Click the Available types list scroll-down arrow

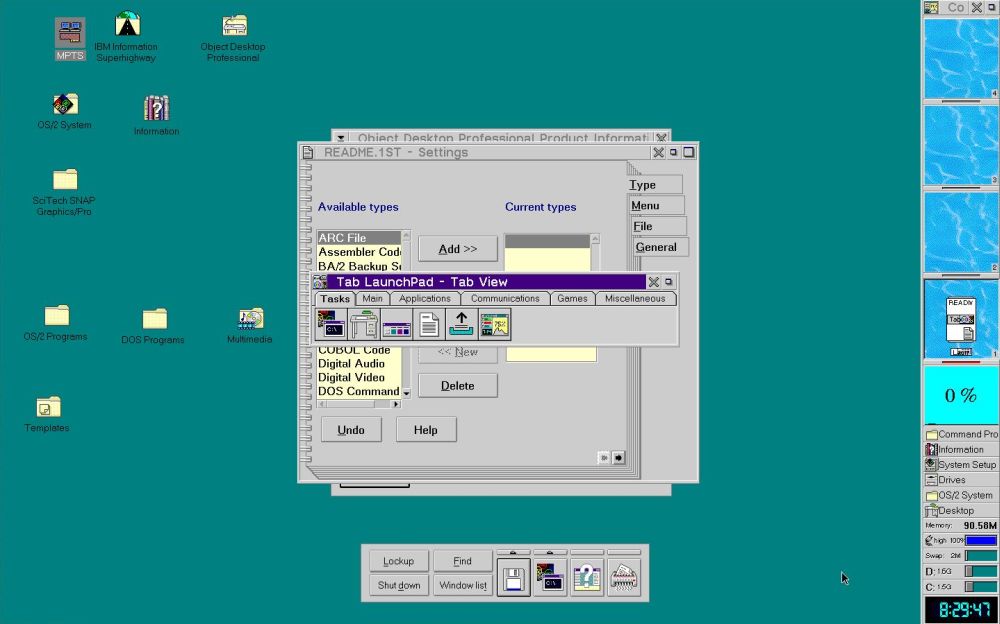pos(406,394)
